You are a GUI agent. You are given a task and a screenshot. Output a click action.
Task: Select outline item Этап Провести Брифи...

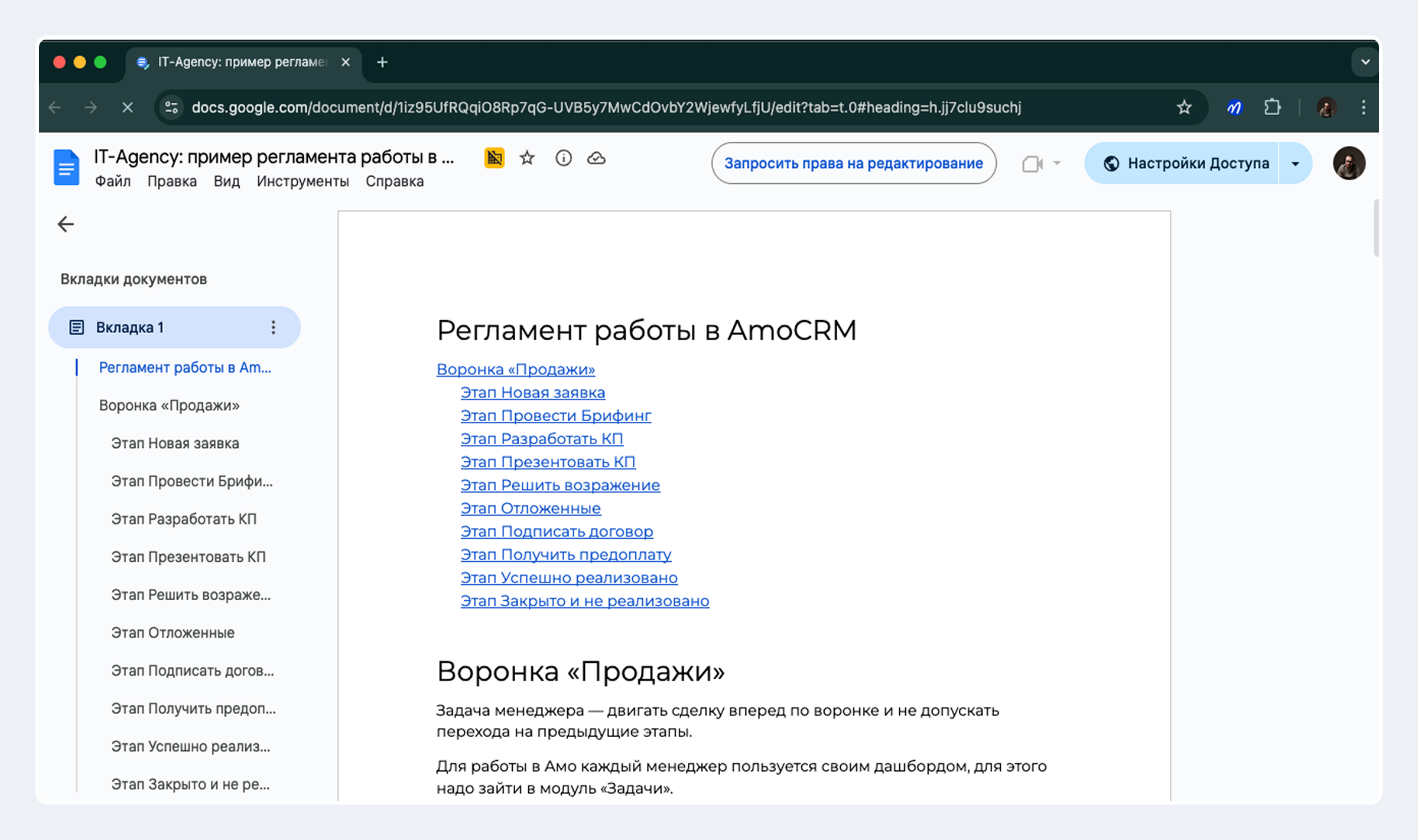click(x=192, y=481)
